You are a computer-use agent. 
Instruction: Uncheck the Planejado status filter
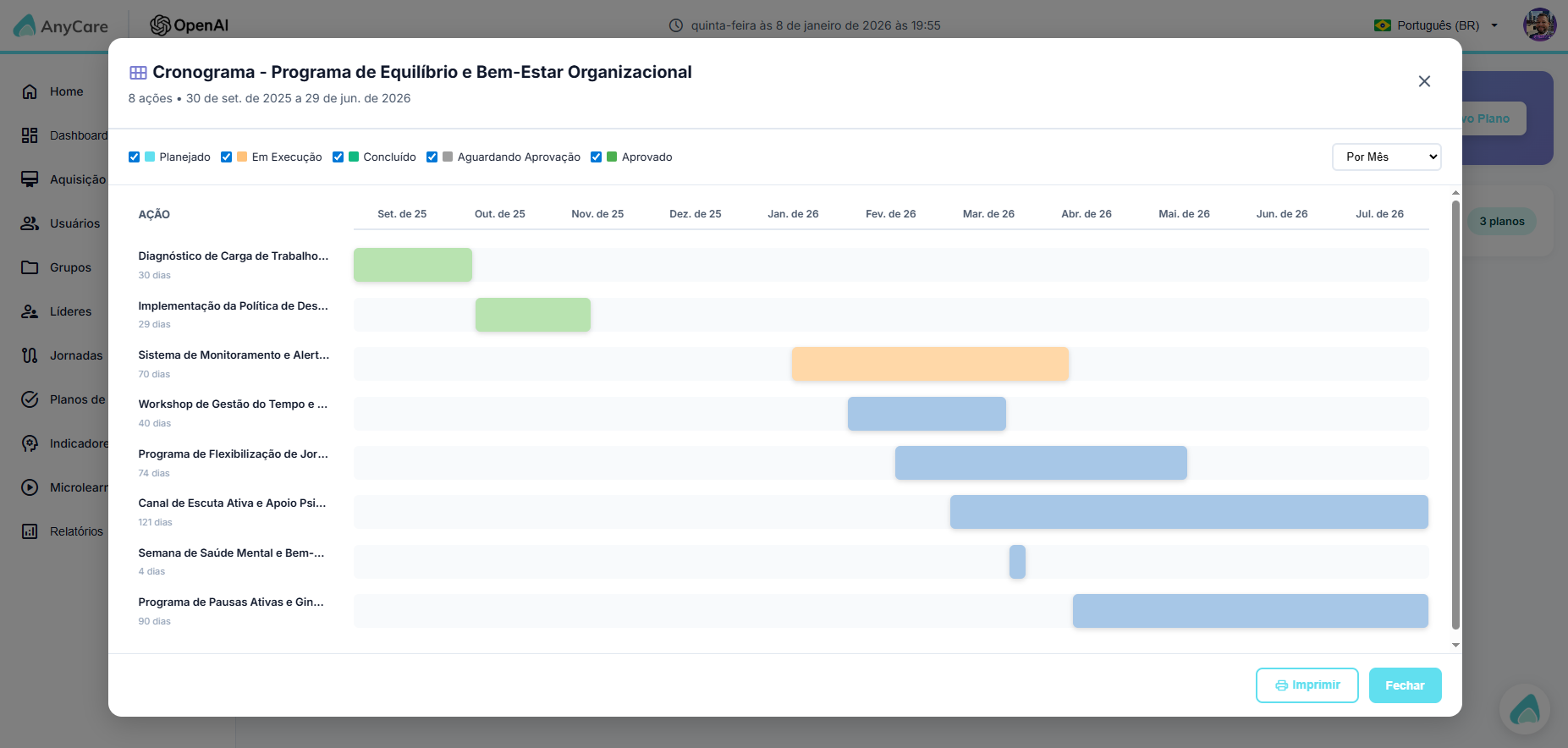pyautogui.click(x=134, y=157)
